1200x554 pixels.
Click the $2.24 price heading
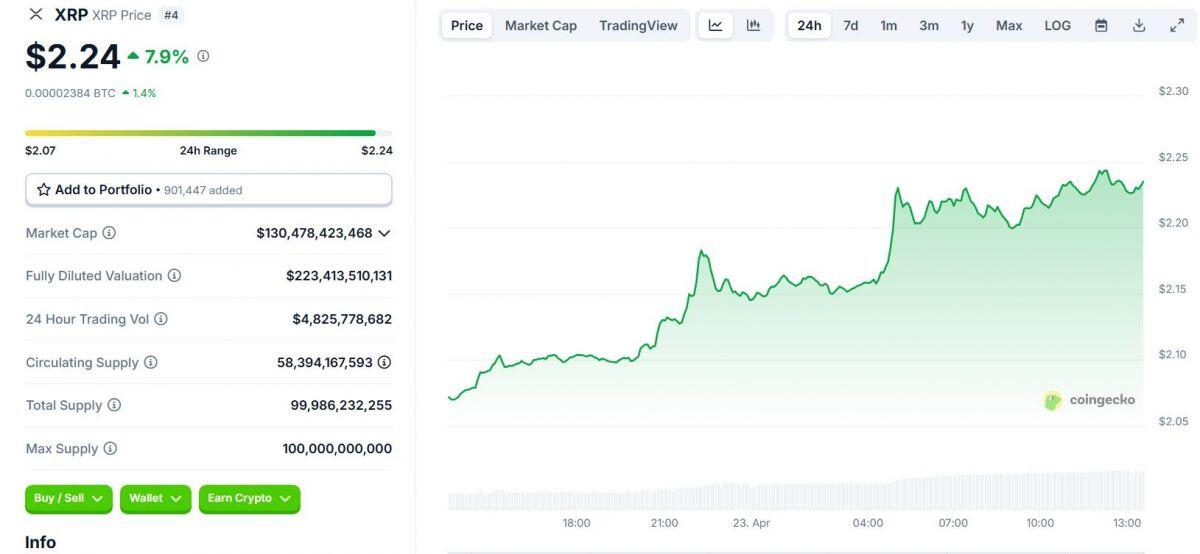73,57
